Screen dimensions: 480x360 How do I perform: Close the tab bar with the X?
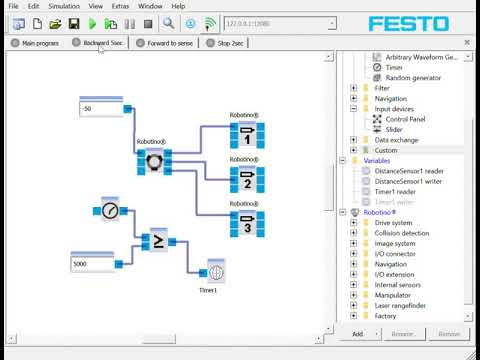(x=467, y=42)
